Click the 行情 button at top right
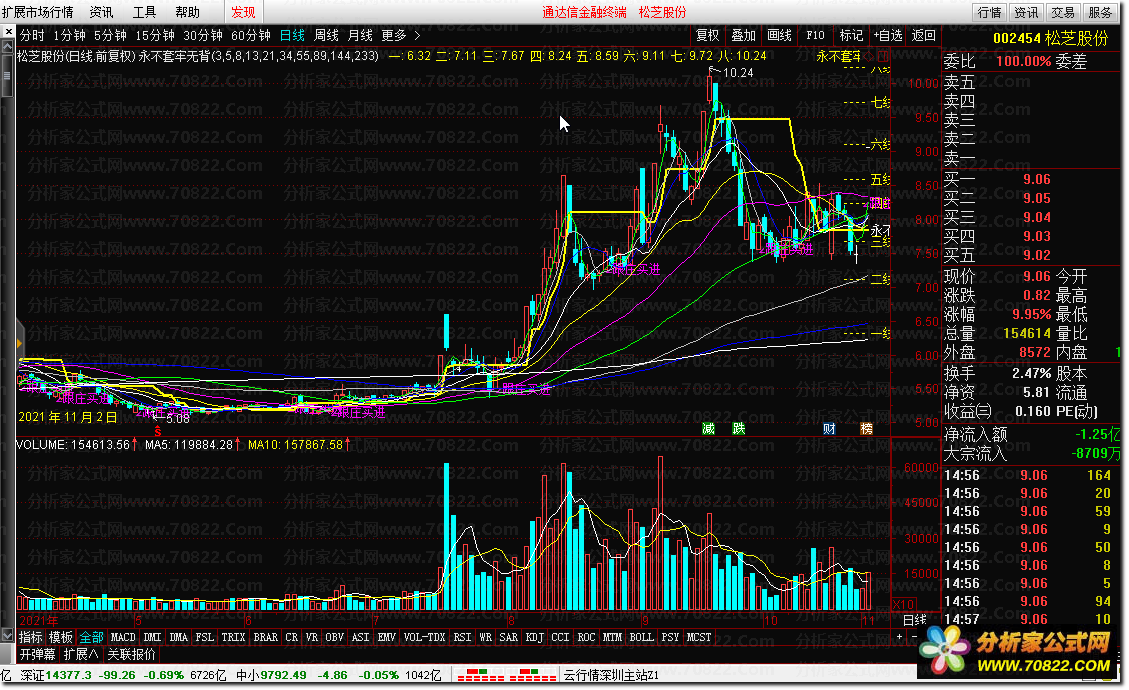This screenshot has width=1129, height=690. tap(989, 12)
